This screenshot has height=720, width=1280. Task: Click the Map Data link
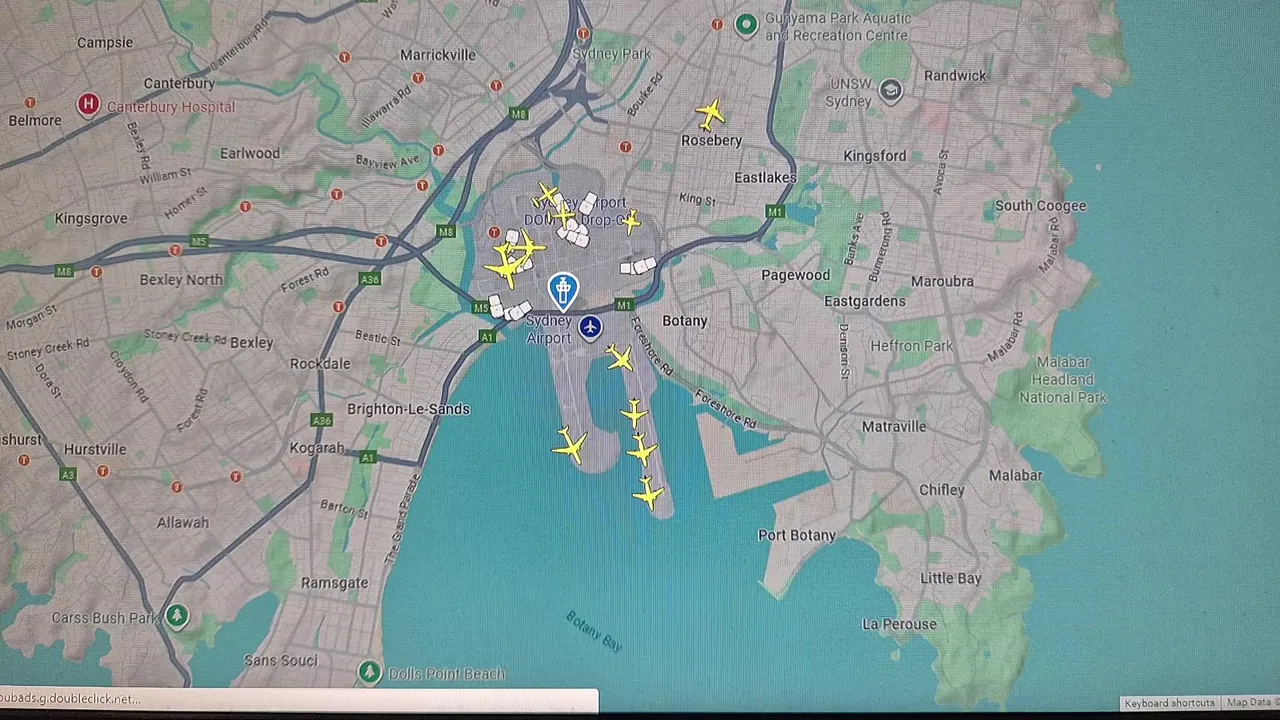click(1252, 703)
